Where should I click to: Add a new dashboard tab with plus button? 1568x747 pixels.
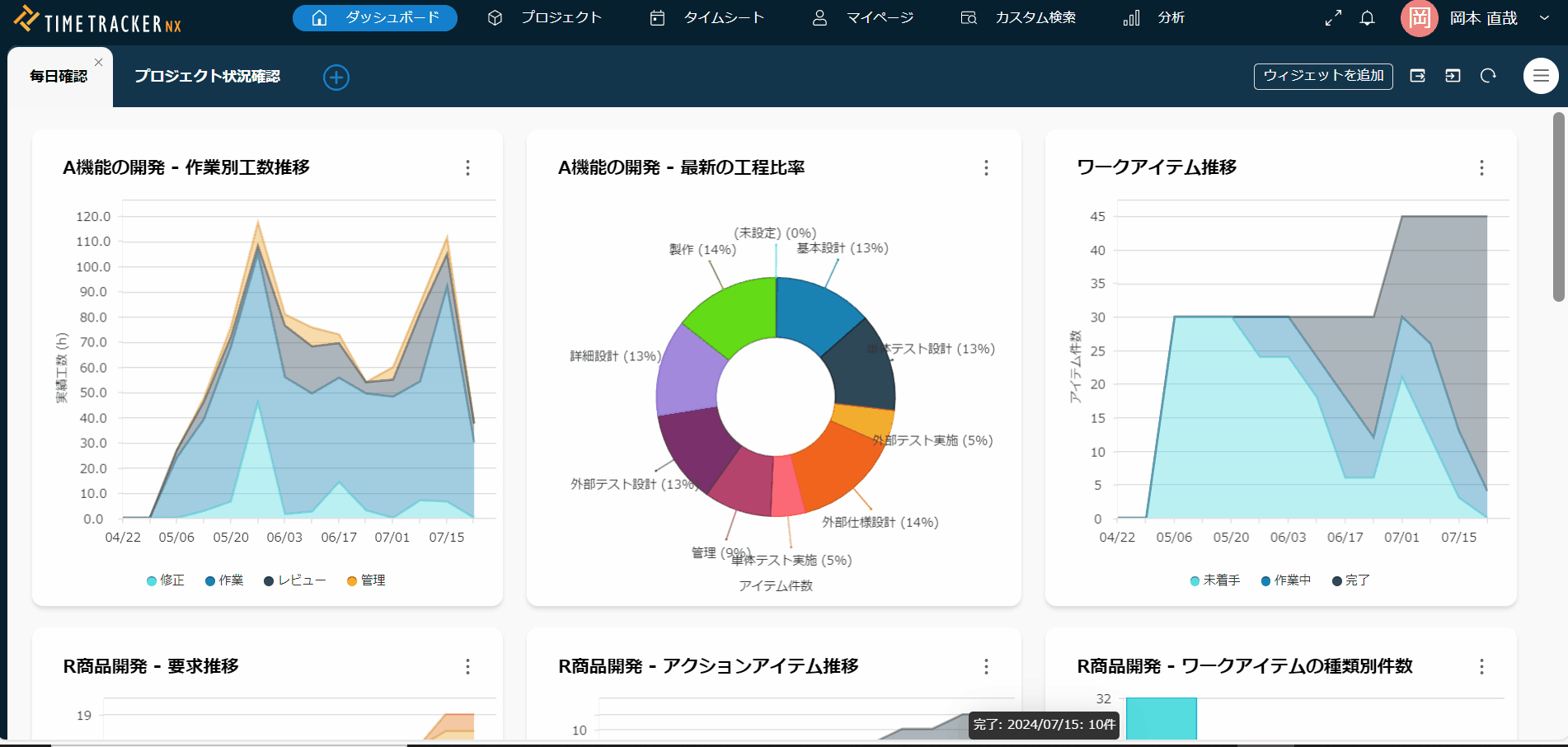tap(336, 77)
